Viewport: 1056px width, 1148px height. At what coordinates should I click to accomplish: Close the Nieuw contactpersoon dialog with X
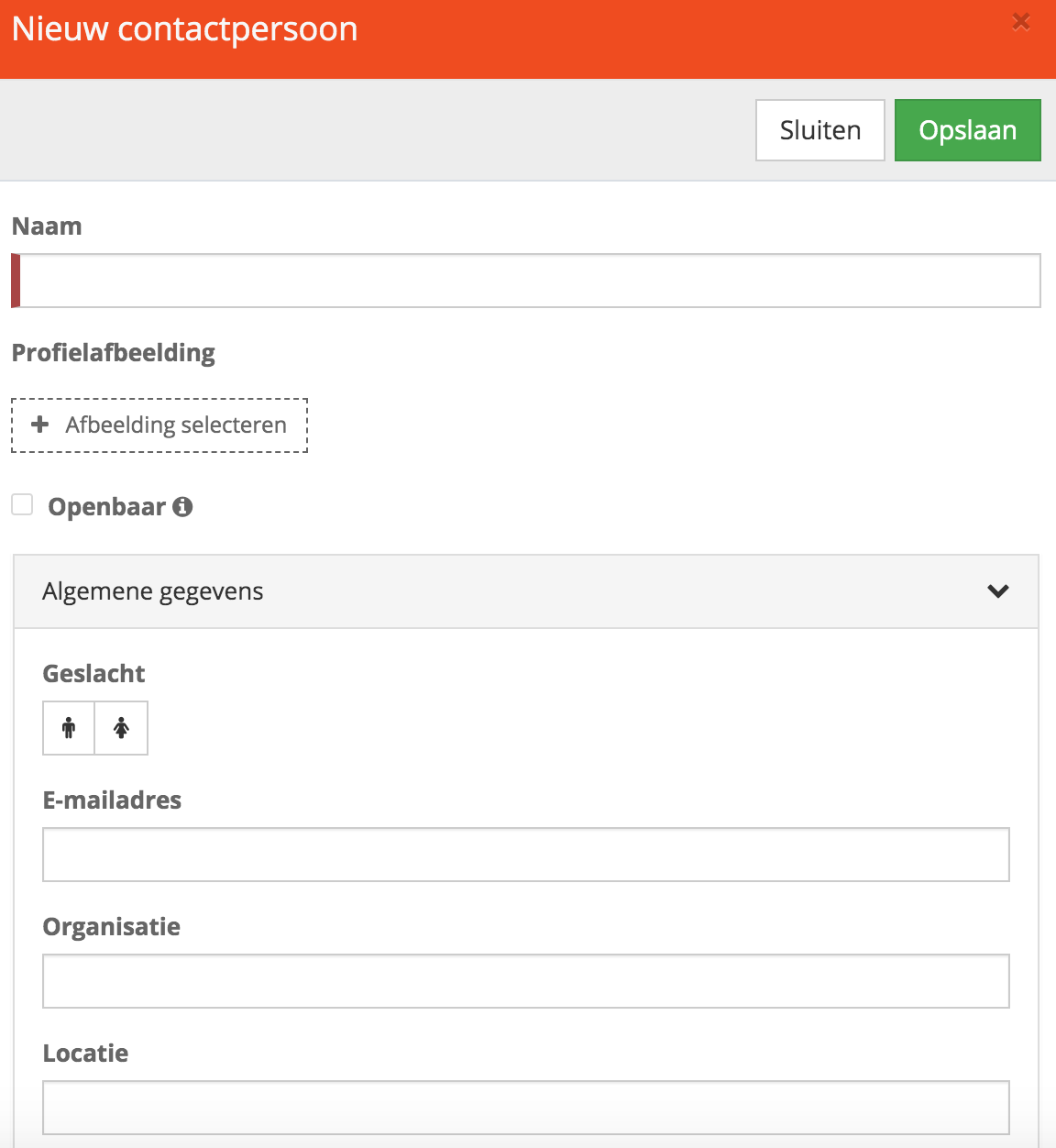click(x=1021, y=22)
